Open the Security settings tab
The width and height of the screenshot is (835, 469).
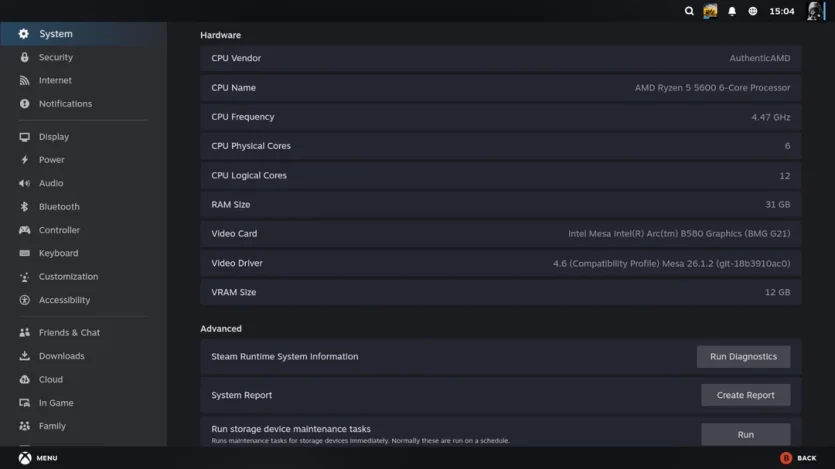[83, 57]
